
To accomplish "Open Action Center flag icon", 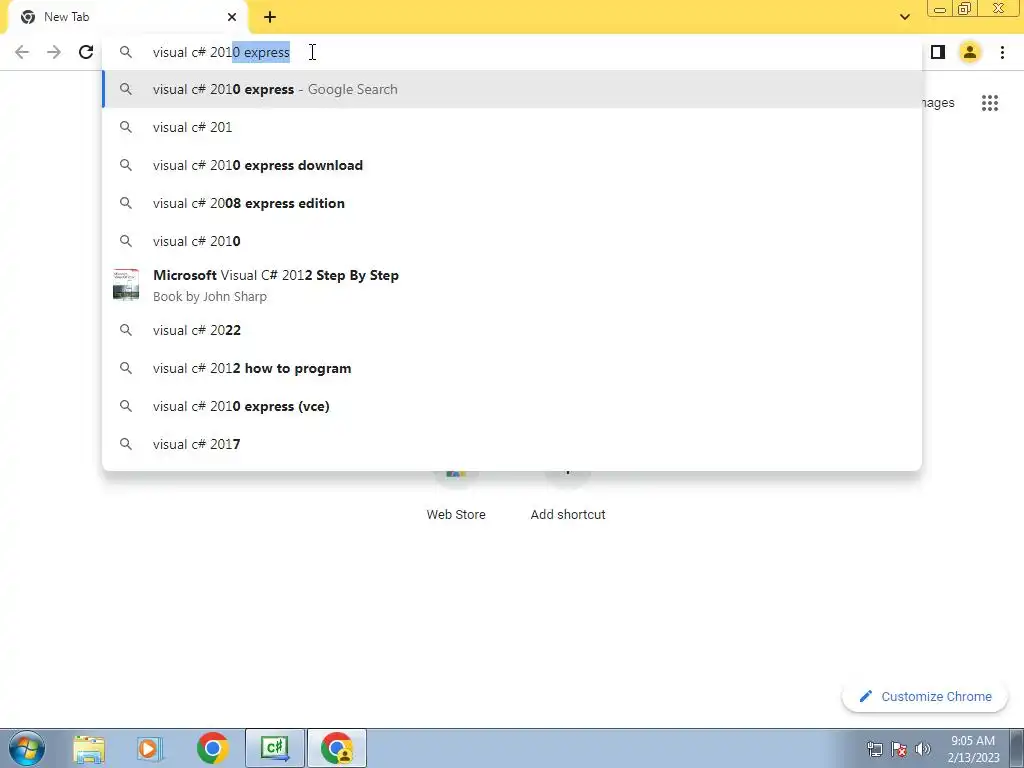I will coord(899,749).
